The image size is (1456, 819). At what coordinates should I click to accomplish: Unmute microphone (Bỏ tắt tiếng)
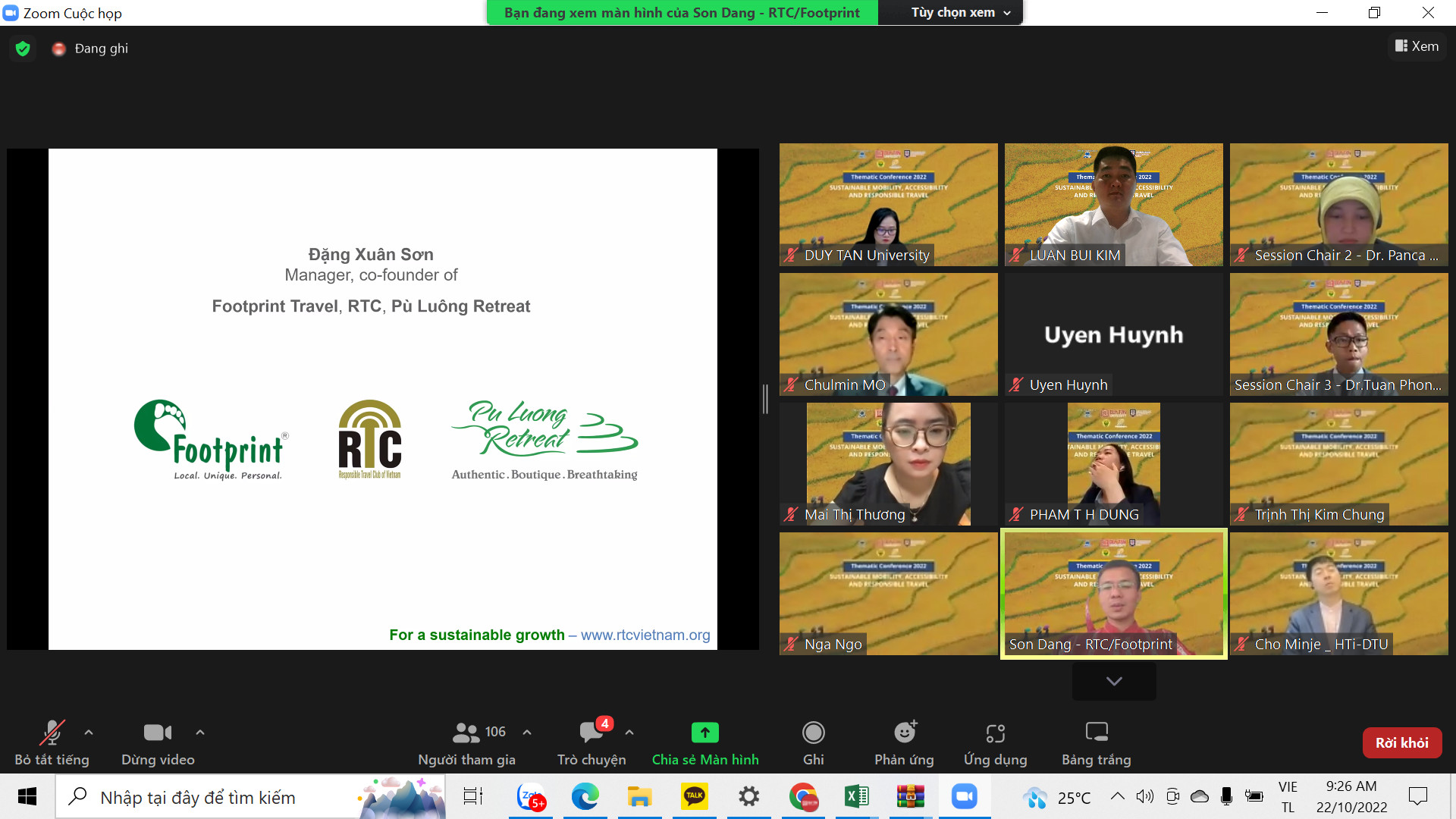pos(52,733)
